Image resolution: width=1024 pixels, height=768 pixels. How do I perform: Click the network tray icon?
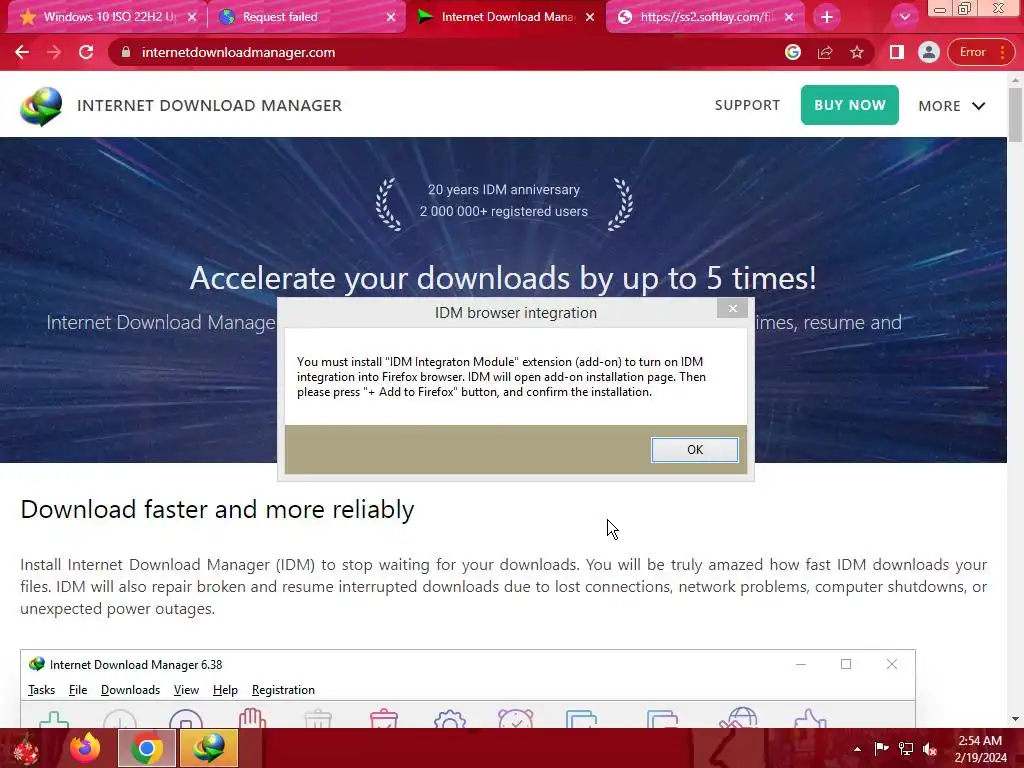[x=906, y=748]
